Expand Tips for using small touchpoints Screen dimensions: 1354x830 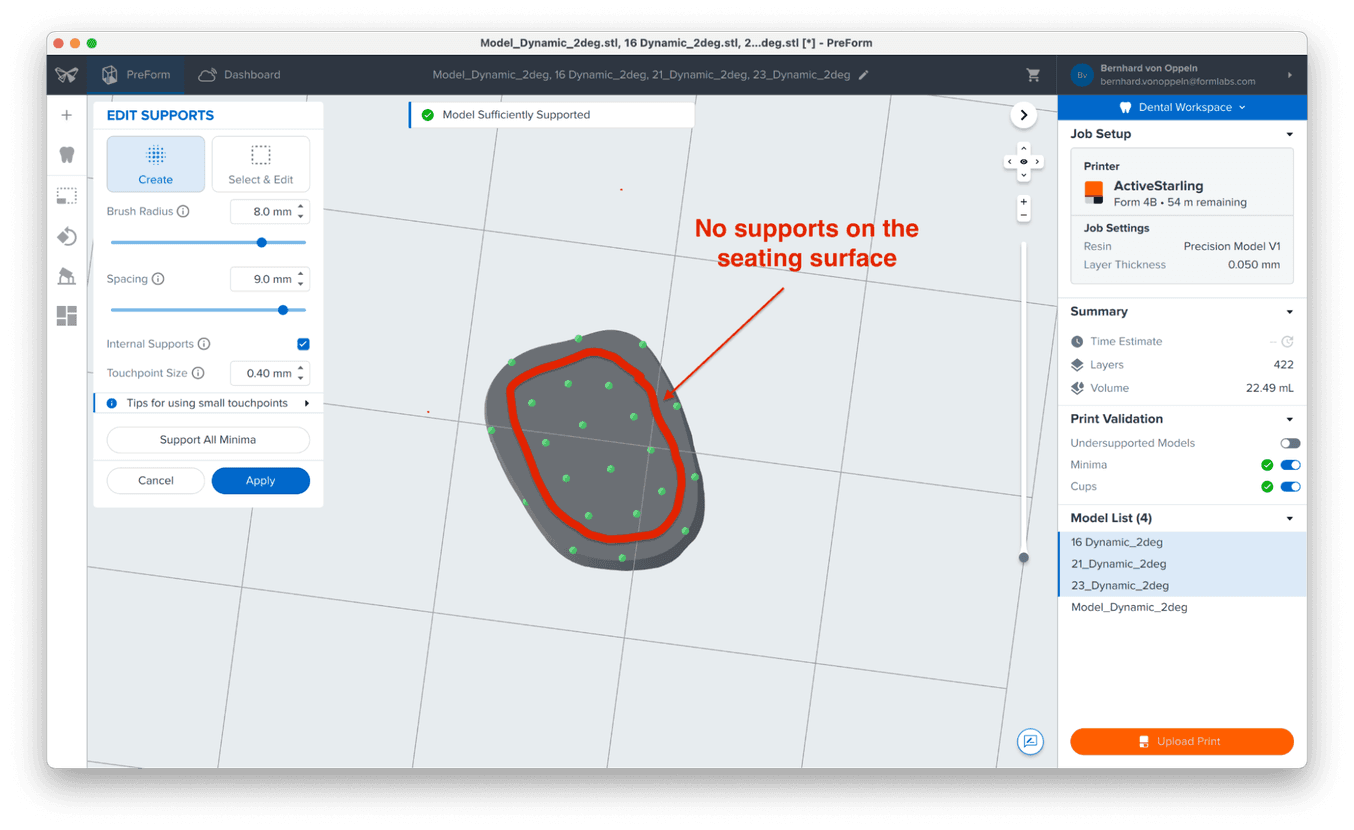[x=209, y=403]
